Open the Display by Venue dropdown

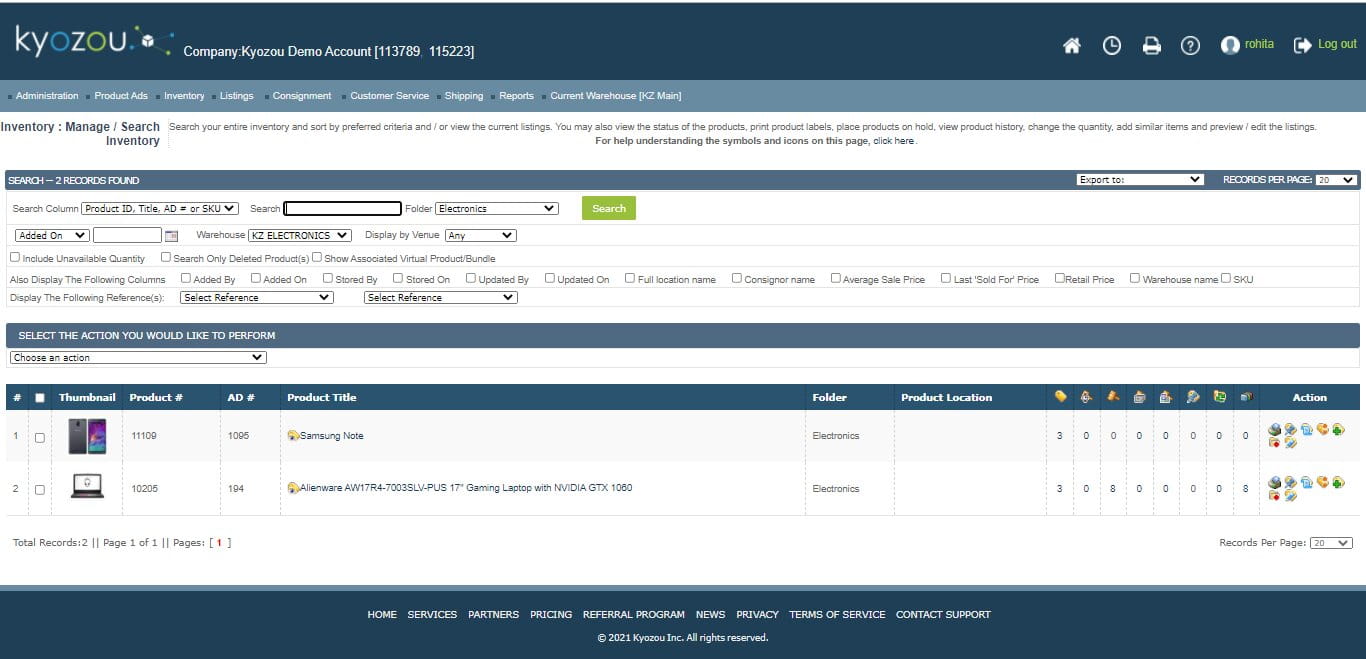(x=480, y=235)
